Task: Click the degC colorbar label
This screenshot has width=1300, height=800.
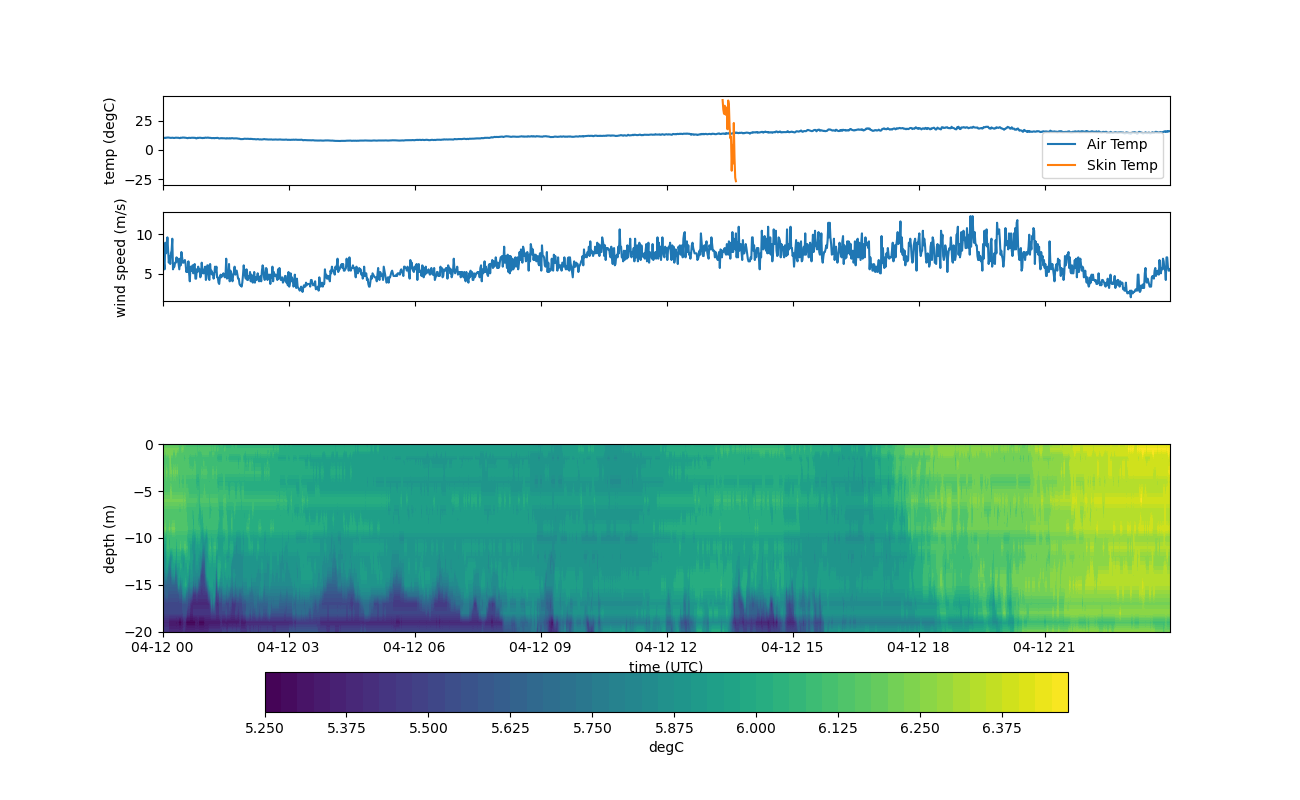Action: point(666,747)
